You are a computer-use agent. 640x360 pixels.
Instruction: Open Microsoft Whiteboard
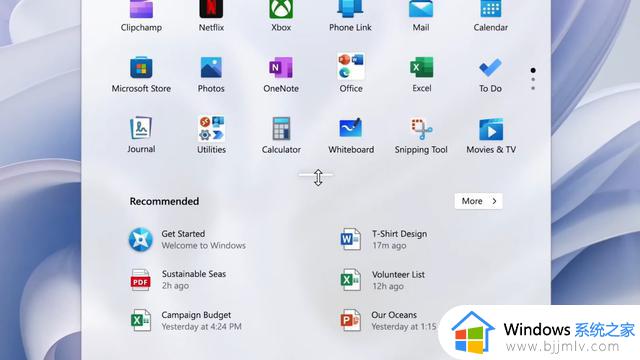[351, 135]
